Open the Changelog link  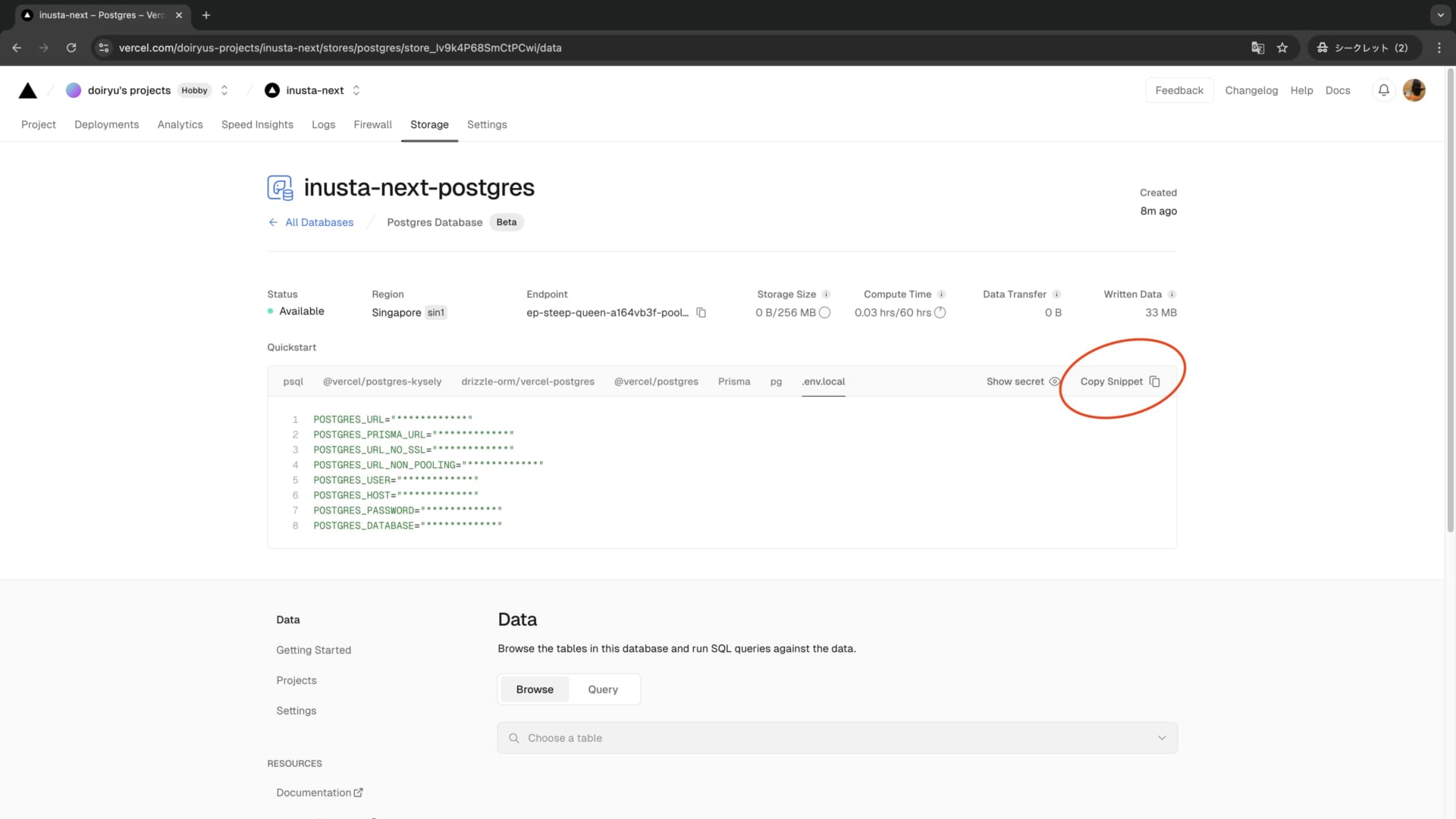point(1251,90)
